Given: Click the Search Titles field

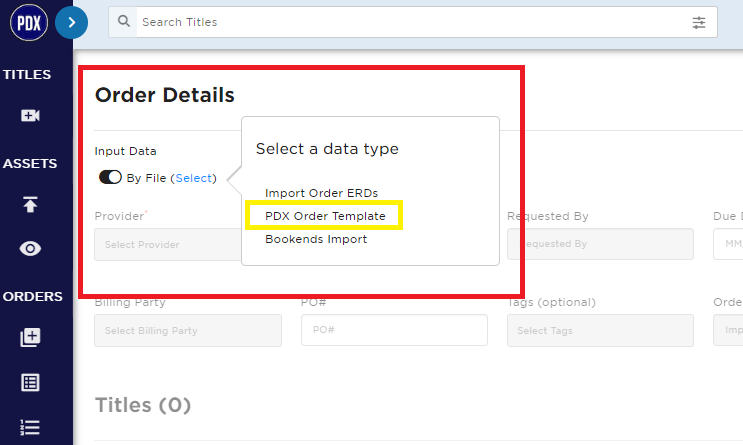Looking at the screenshot, I should [412, 22].
